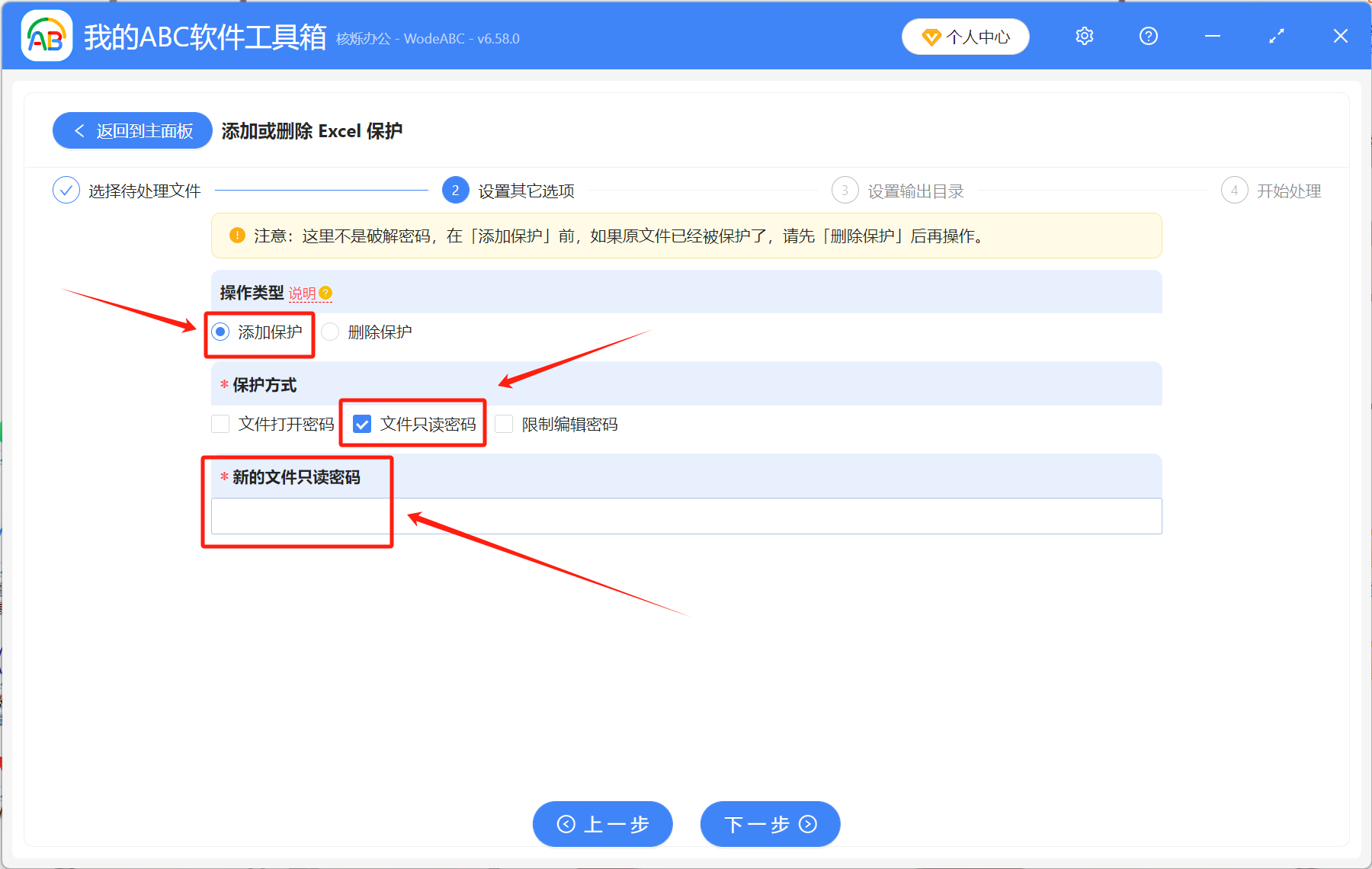Image resolution: width=1372 pixels, height=869 pixels.
Task: Click the completed checkmark on 选择待处理文件 step
Action: tap(66, 191)
